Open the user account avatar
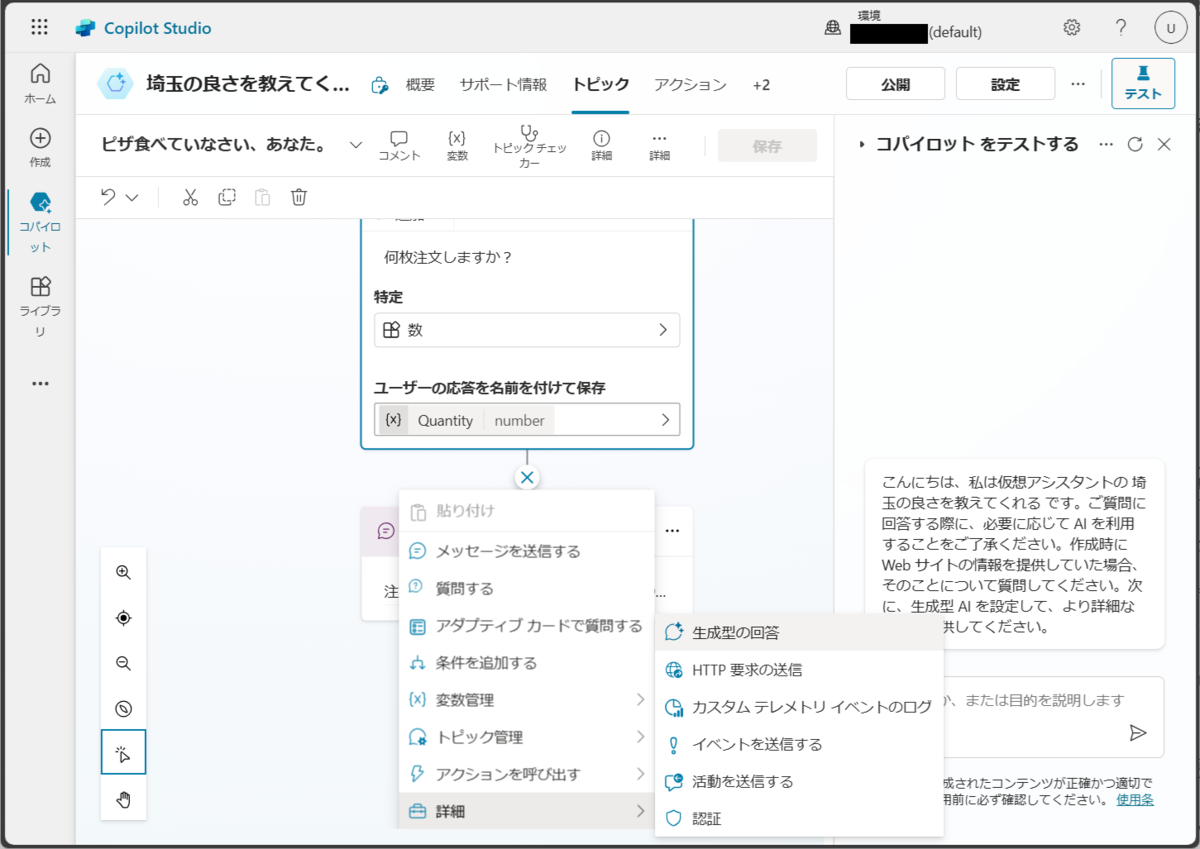The width and height of the screenshot is (1200, 849). coord(1170,28)
